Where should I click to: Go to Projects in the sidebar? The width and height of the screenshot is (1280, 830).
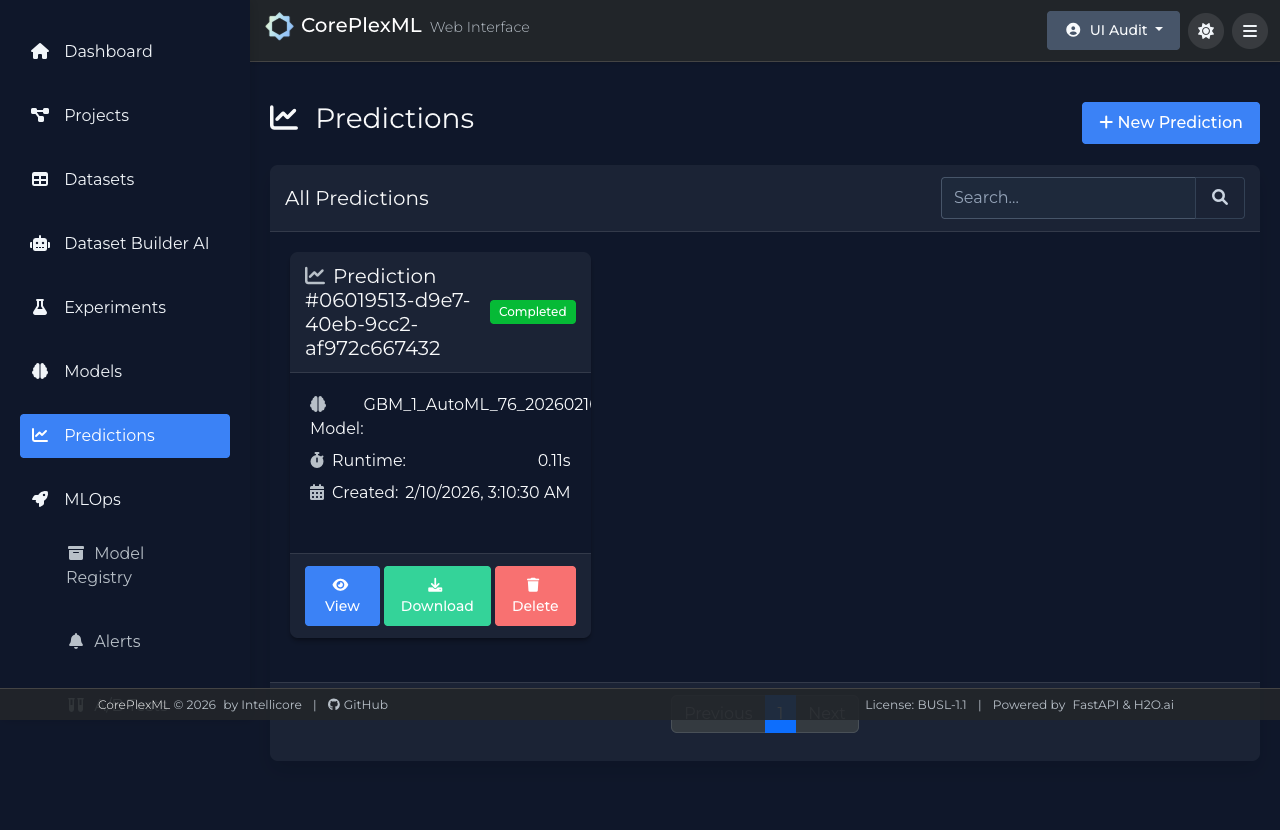tap(96, 115)
